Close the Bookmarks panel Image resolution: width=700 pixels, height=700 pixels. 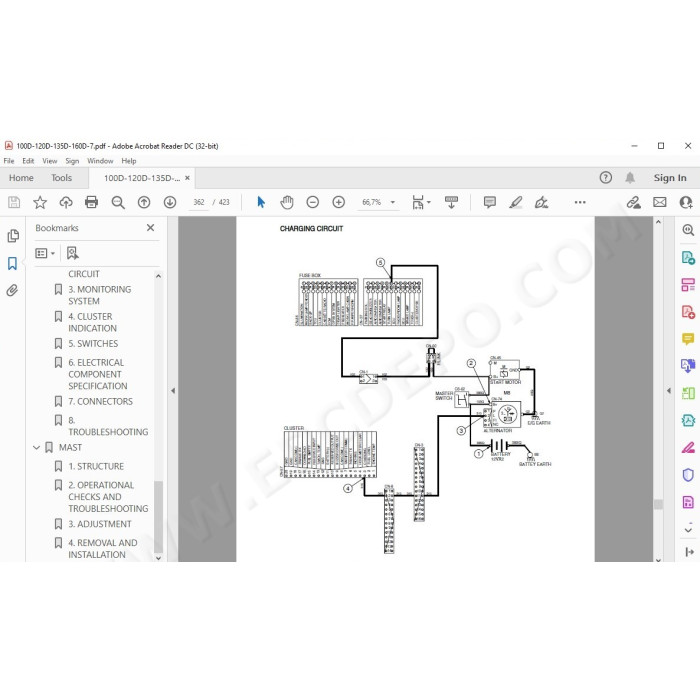click(150, 228)
